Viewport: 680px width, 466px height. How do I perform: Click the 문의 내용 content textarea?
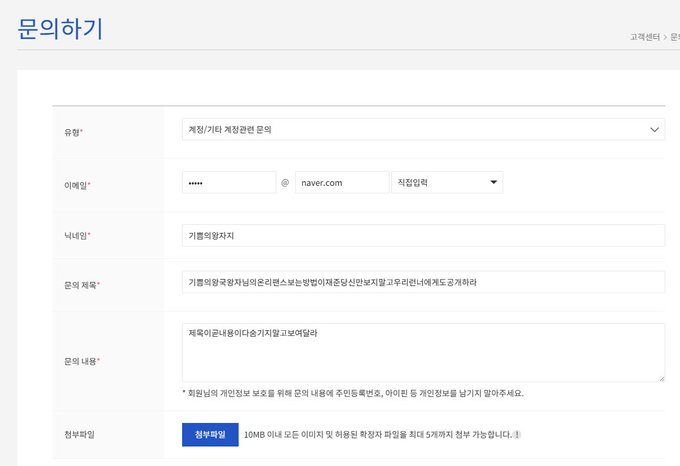click(423, 352)
